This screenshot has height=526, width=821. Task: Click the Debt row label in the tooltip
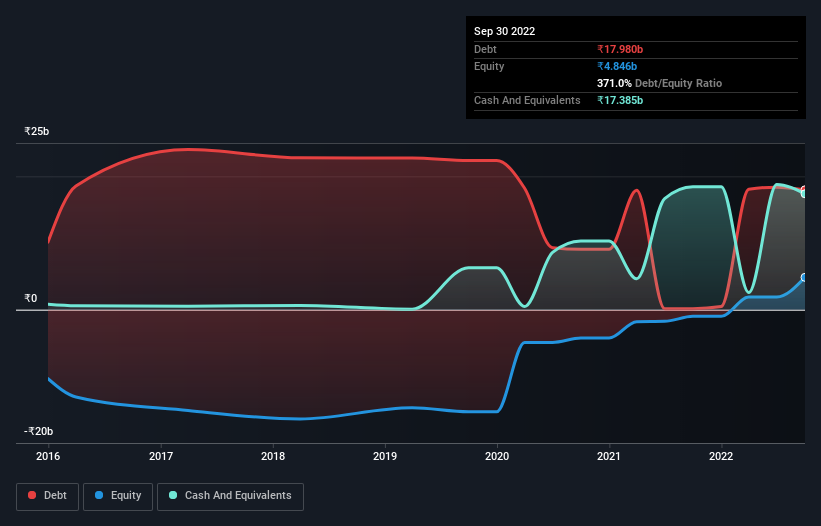click(485, 49)
